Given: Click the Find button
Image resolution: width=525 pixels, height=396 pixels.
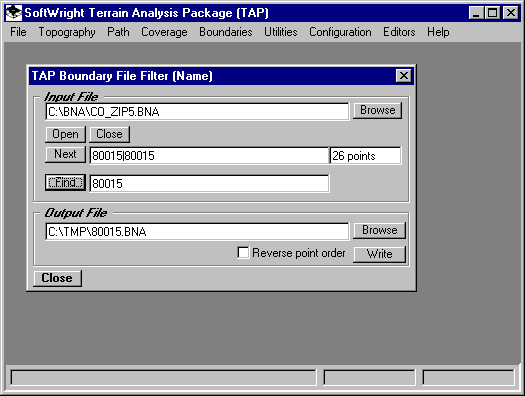Looking at the screenshot, I should [x=65, y=183].
